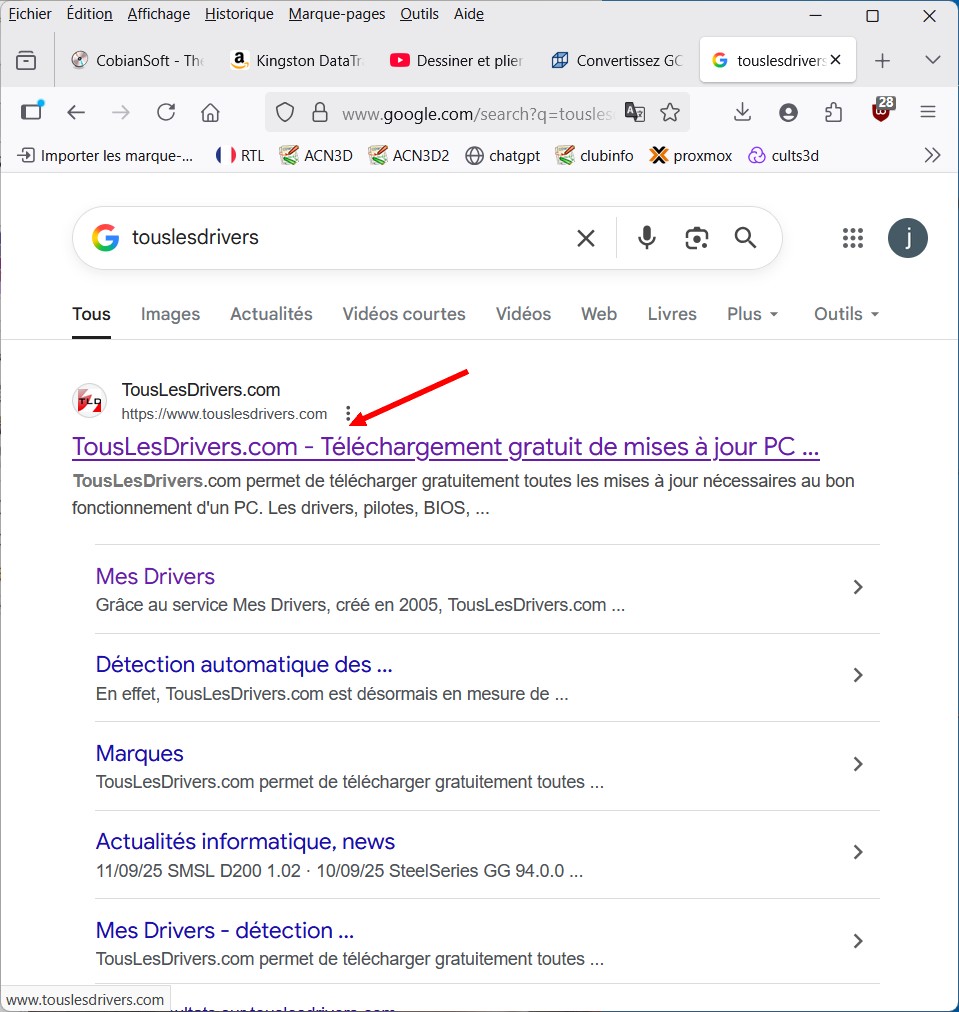Search by image with Google Lens

point(696,237)
